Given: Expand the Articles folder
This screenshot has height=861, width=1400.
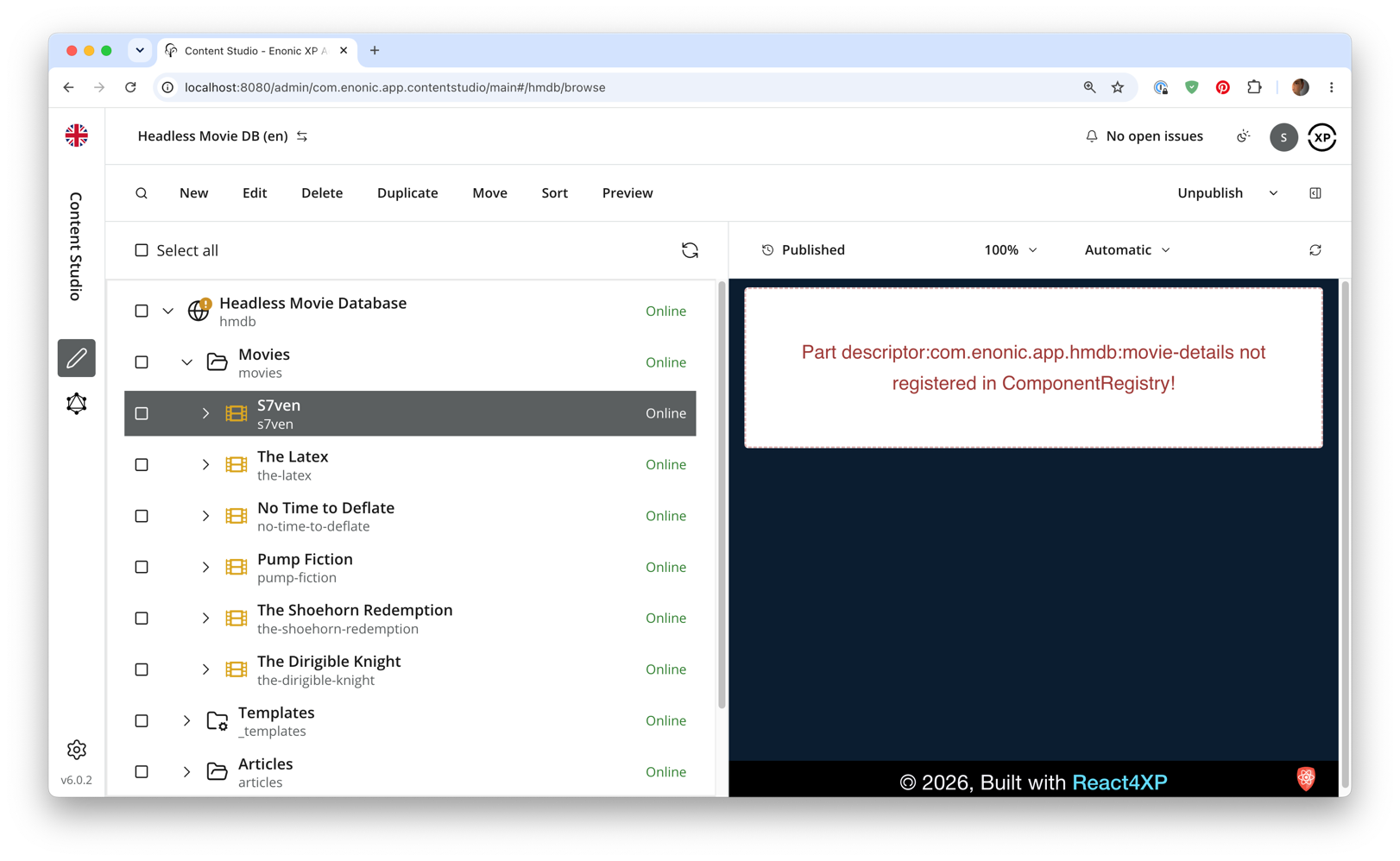Looking at the screenshot, I should click(x=186, y=771).
